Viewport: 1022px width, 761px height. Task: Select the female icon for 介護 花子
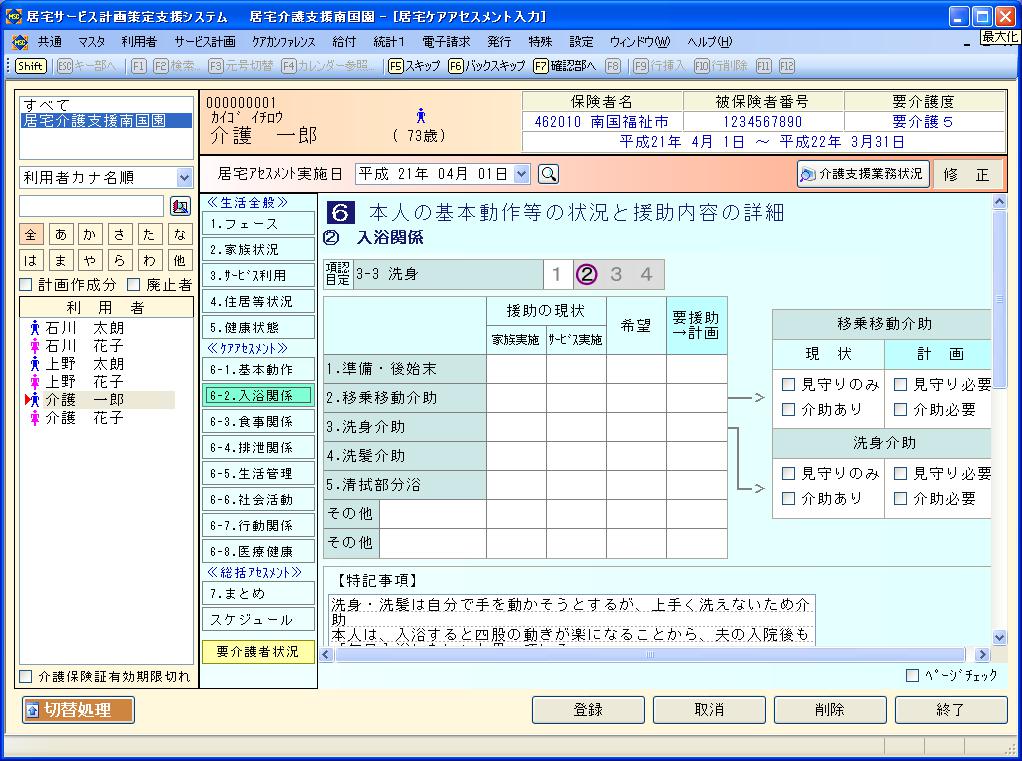(x=35, y=418)
